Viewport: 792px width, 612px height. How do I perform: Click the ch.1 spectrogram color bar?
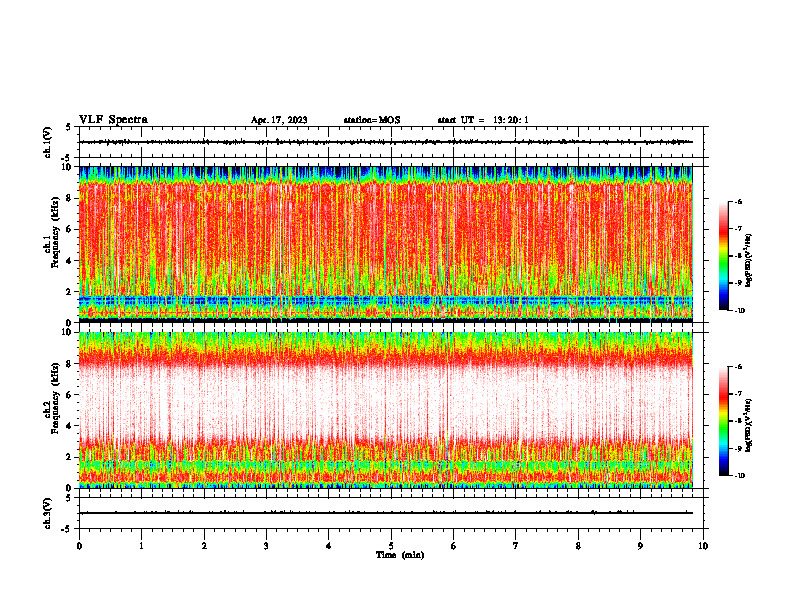point(723,256)
